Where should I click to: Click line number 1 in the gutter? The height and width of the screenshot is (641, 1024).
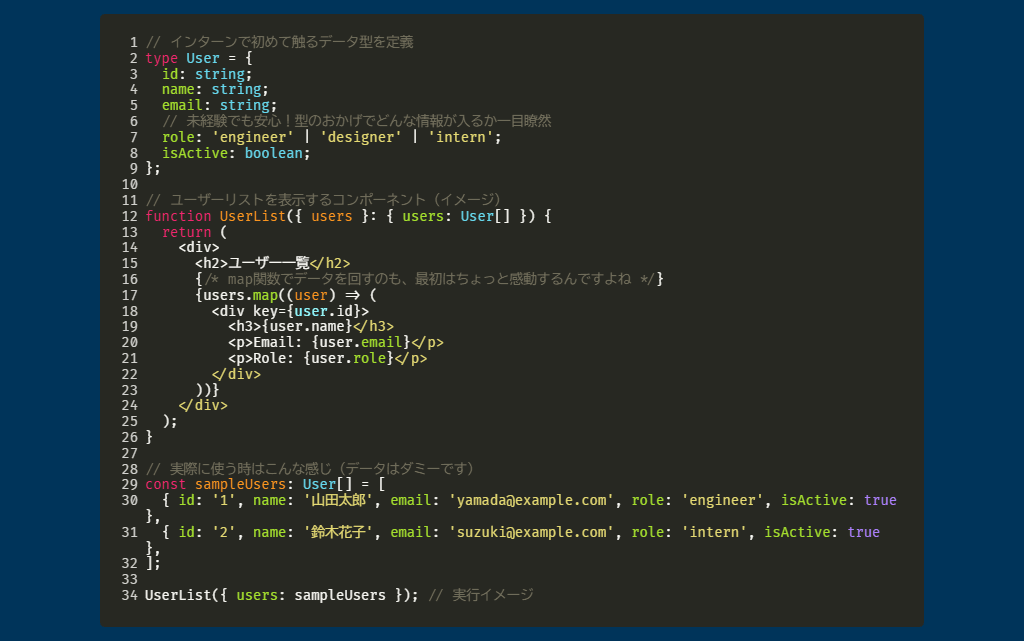pyautogui.click(x=133, y=43)
